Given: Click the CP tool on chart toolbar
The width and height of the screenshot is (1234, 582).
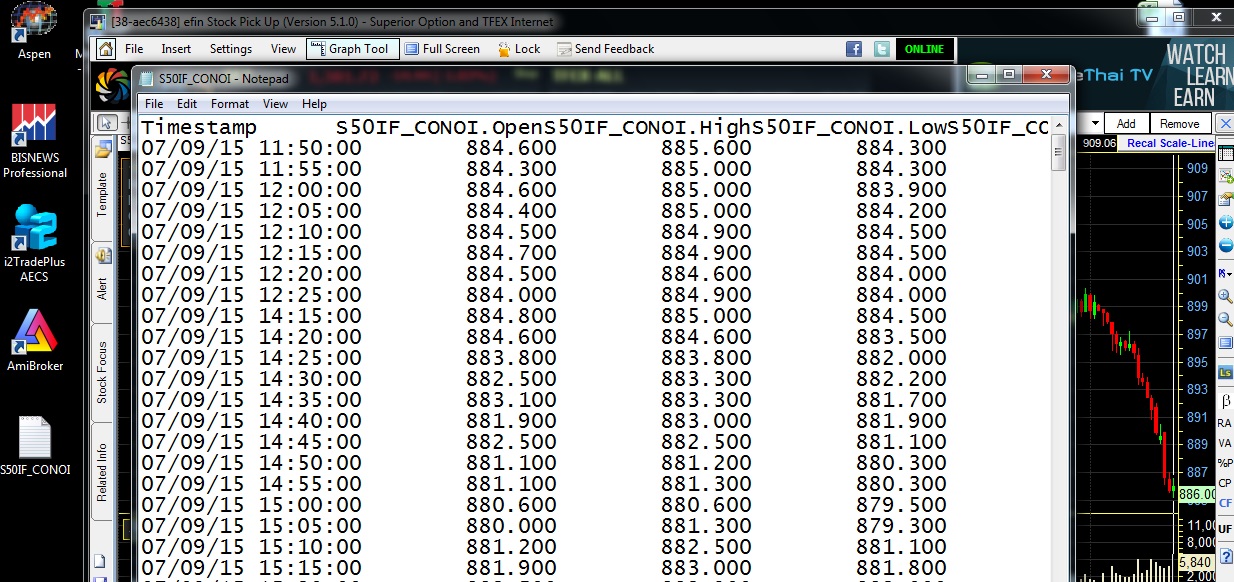Looking at the screenshot, I should [1225, 483].
